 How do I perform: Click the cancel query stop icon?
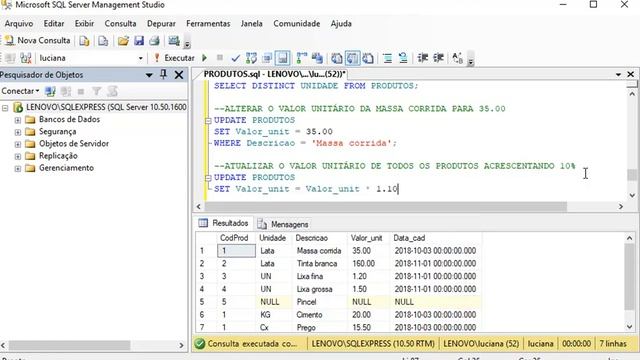(x=220, y=58)
